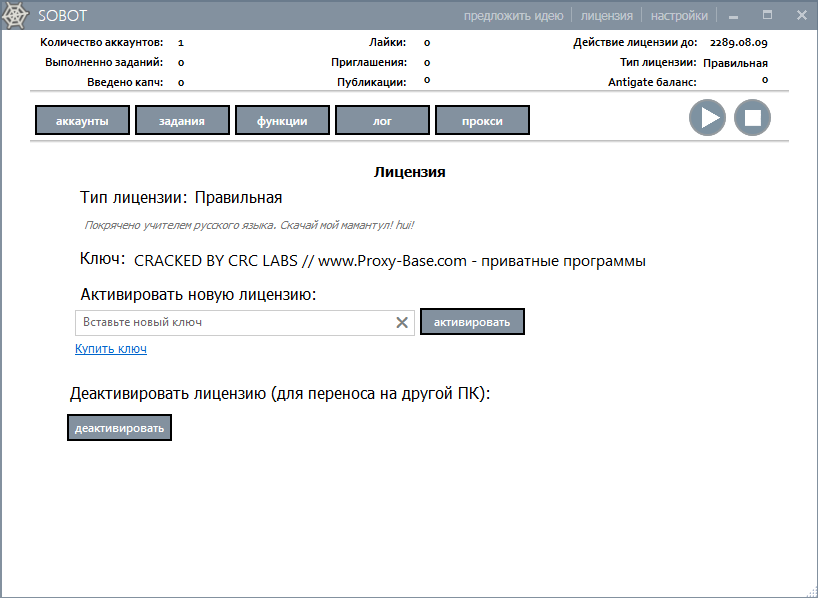Viewport: 818px width, 598px height.
Task: Select the license expiry date 2289.08.09
Action: point(739,42)
